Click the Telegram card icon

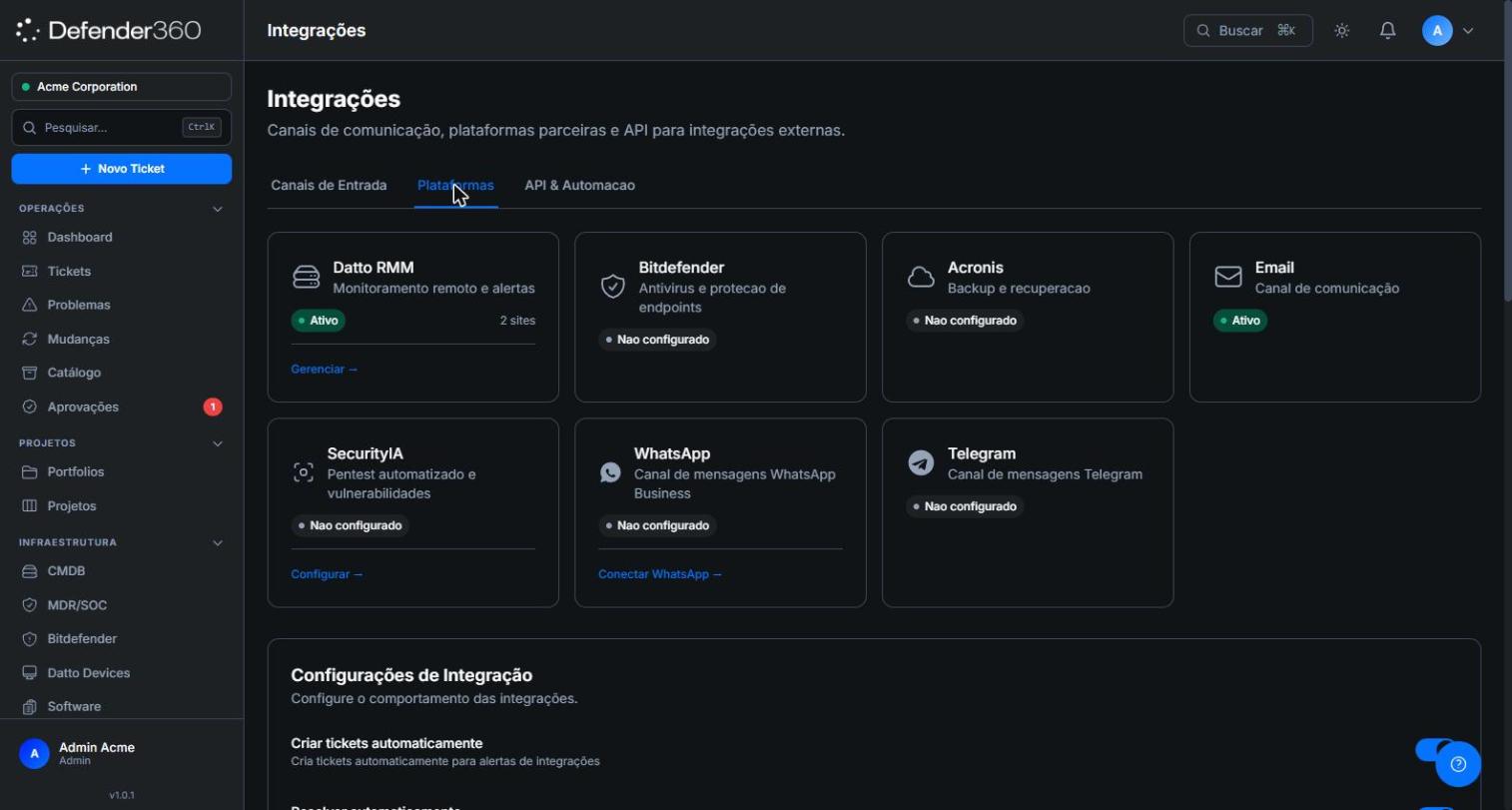tap(921, 463)
